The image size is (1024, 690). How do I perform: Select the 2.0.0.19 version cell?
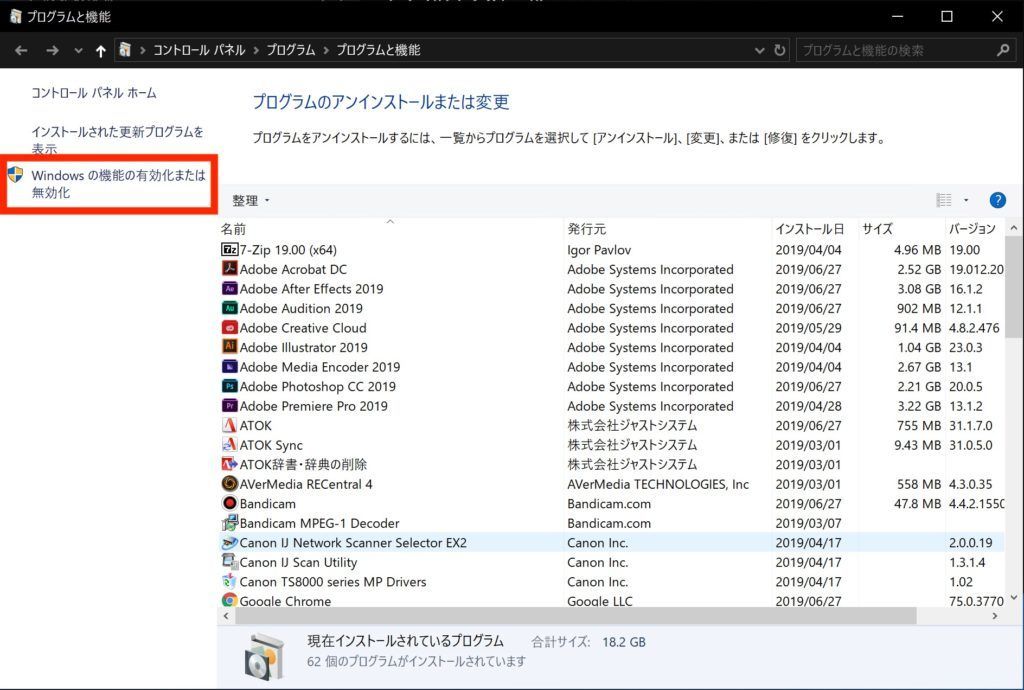pos(970,542)
